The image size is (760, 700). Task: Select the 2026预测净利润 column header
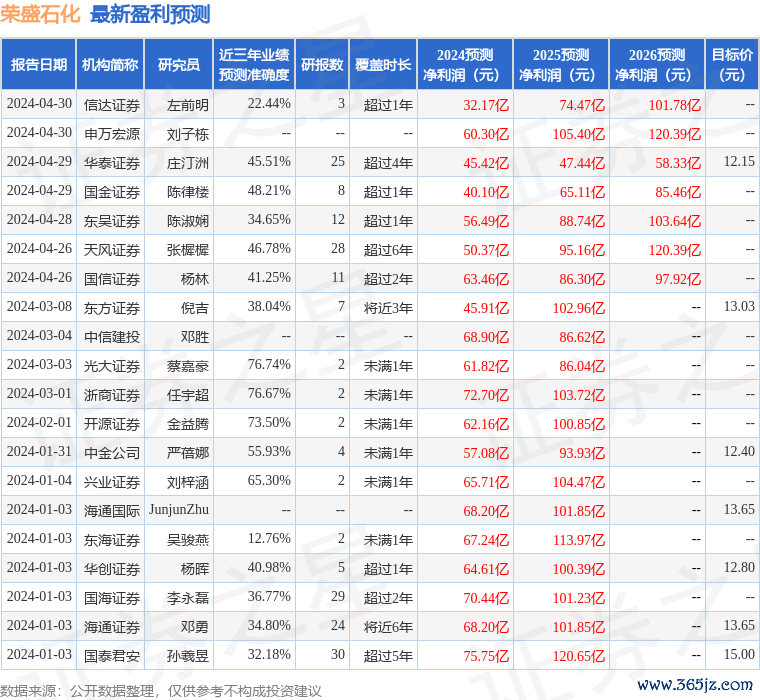657,64
